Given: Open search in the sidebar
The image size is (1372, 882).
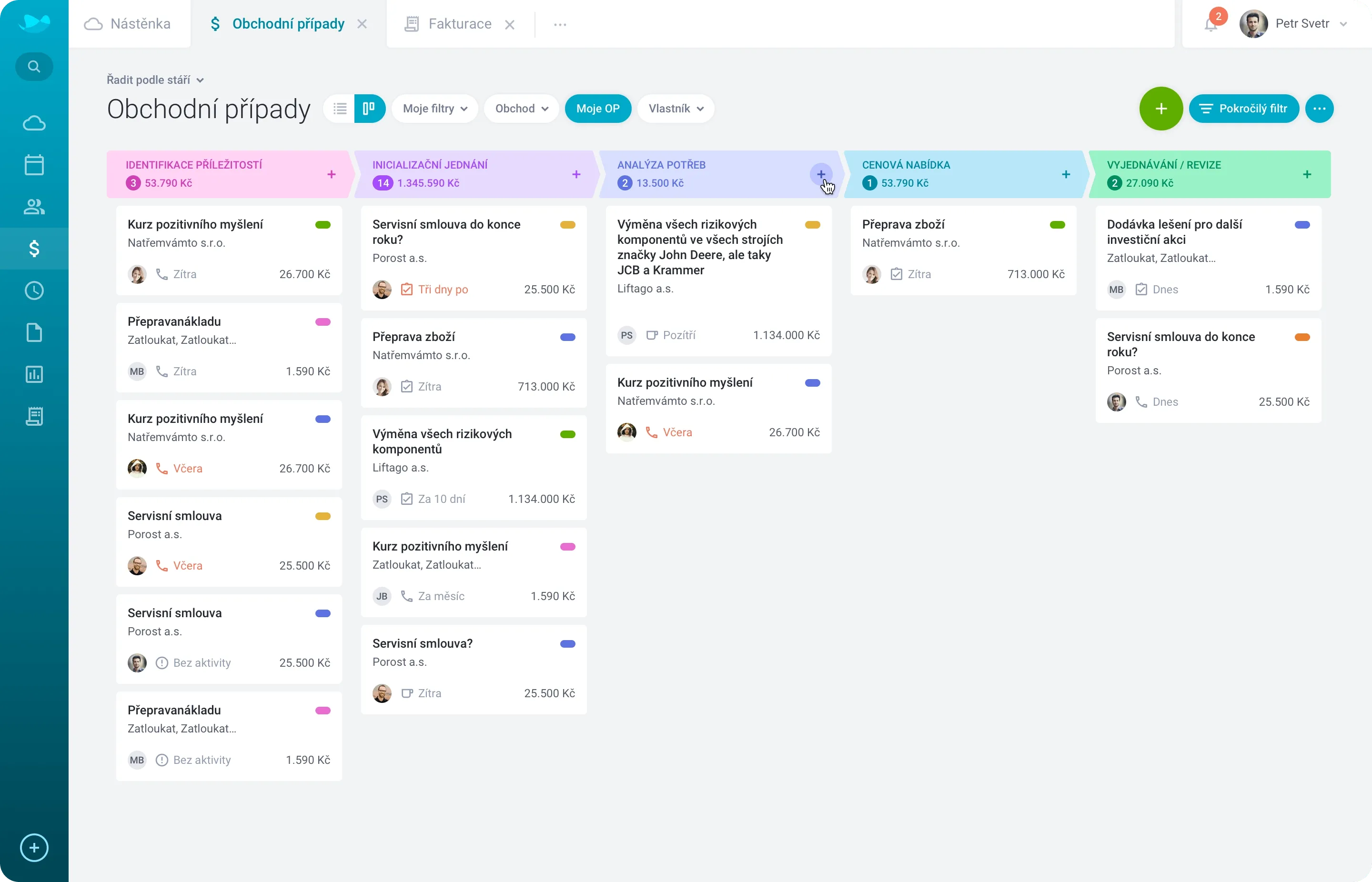Looking at the screenshot, I should (x=34, y=67).
